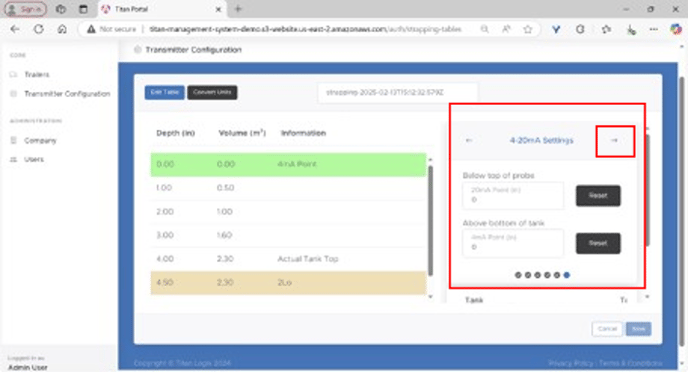Click the table scrollbar down arrow

click(x=430, y=297)
